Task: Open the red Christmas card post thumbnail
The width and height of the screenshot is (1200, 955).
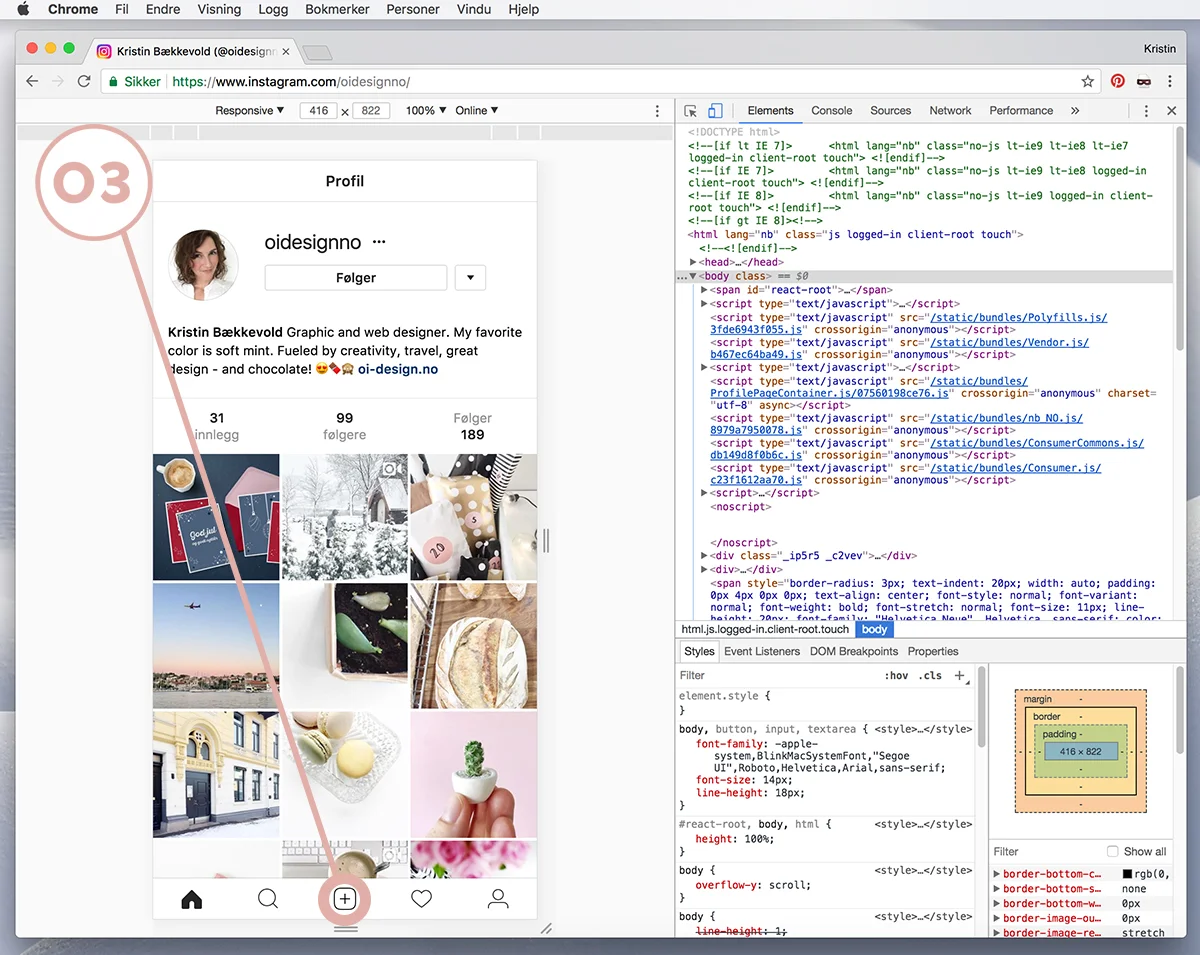Action: (x=216, y=517)
